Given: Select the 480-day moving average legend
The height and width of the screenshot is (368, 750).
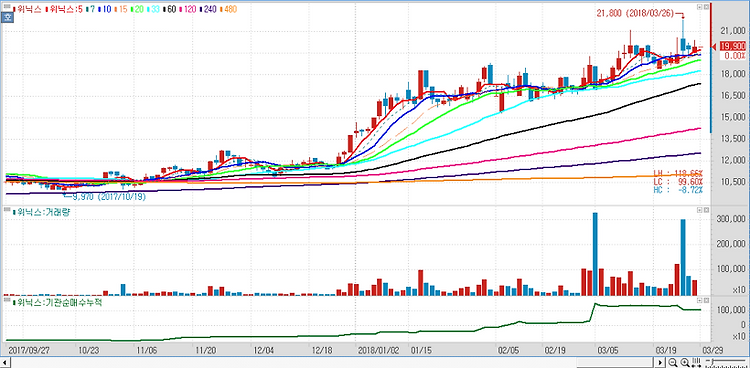Looking at the screenshot, I should pyautogui.click(x=228, y=9).
